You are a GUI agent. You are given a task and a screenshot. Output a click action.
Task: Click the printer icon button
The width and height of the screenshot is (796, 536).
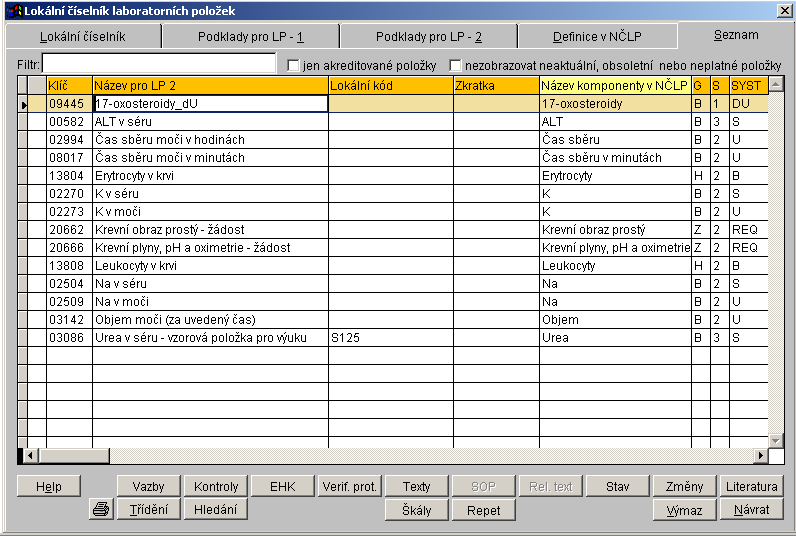coord(100,510)
